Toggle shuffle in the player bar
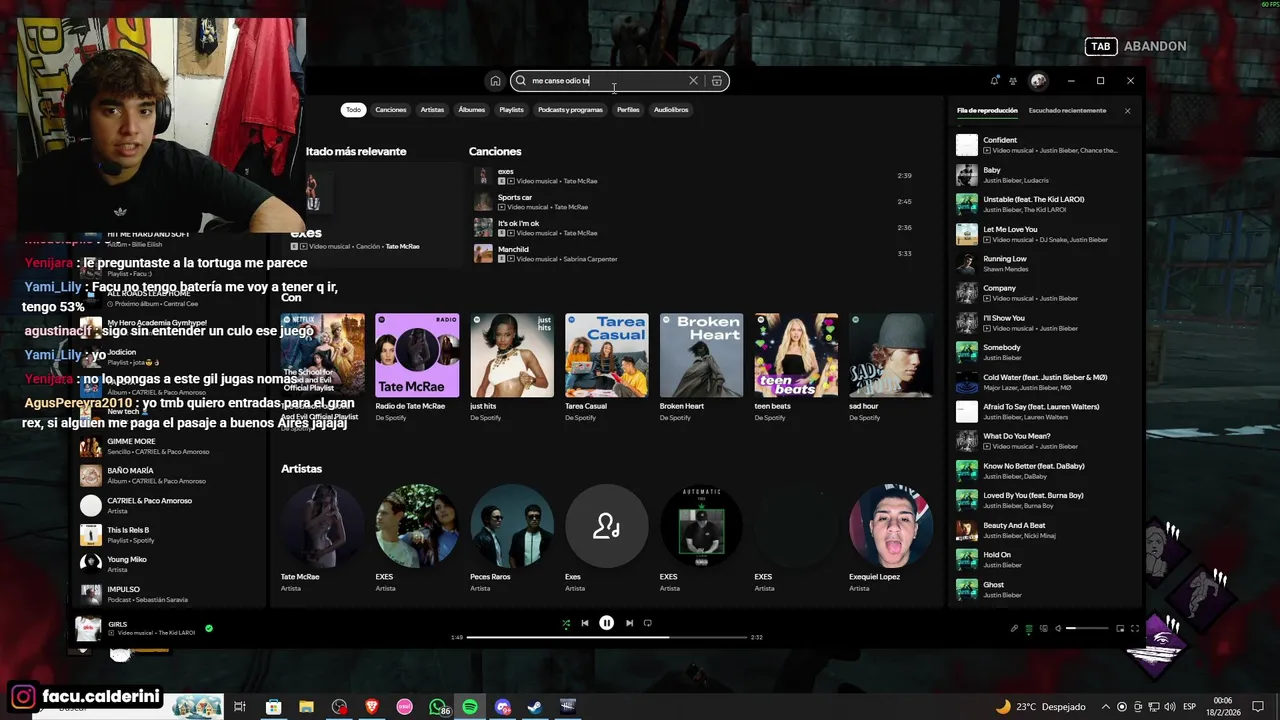 click(x=566, y=623)
